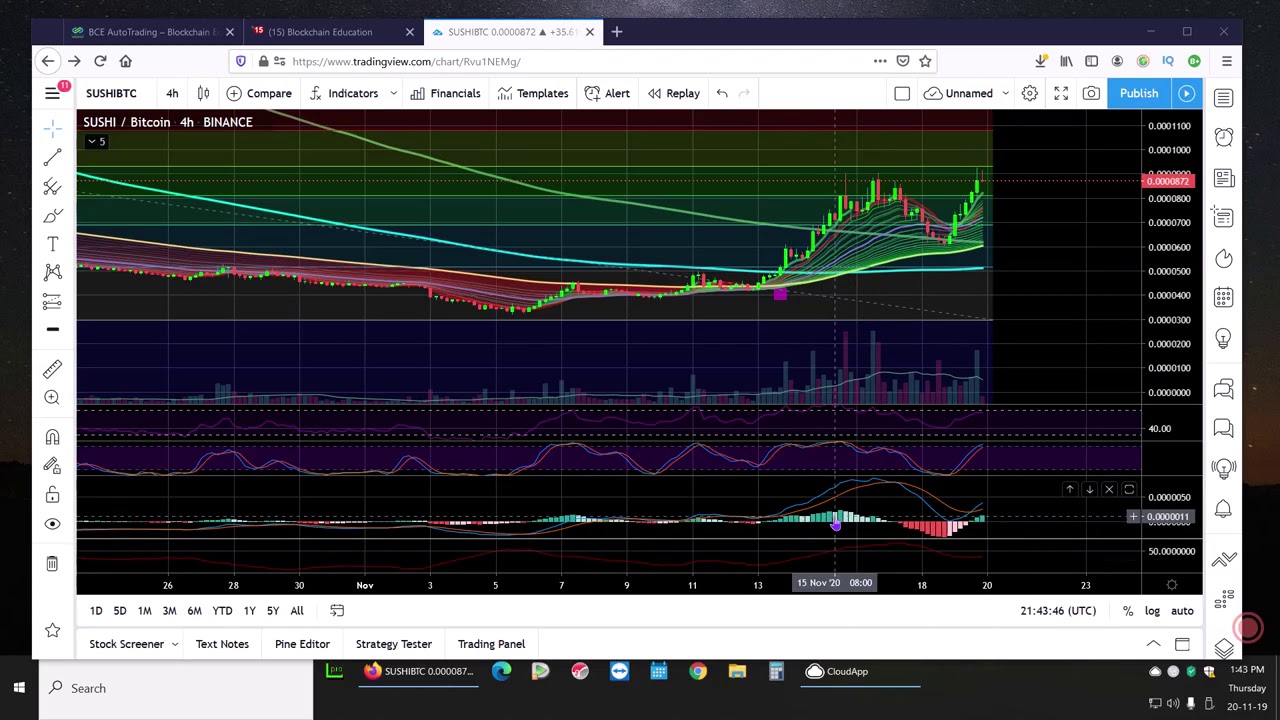1280x720 pixels.
Task: Open Windows Start menu
Action: pos(19,688)
